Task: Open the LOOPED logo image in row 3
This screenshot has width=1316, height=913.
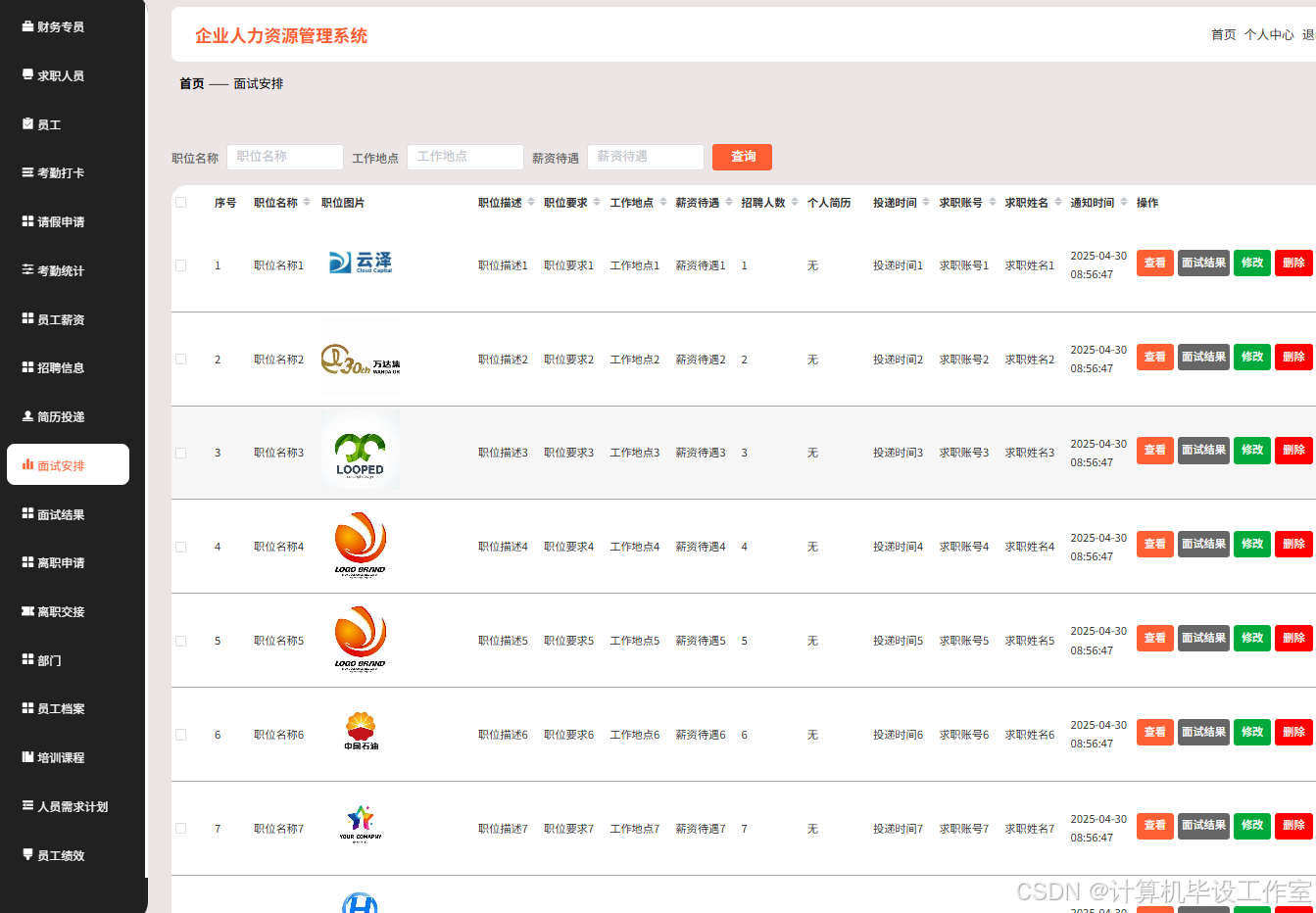Action: point(361,451)
